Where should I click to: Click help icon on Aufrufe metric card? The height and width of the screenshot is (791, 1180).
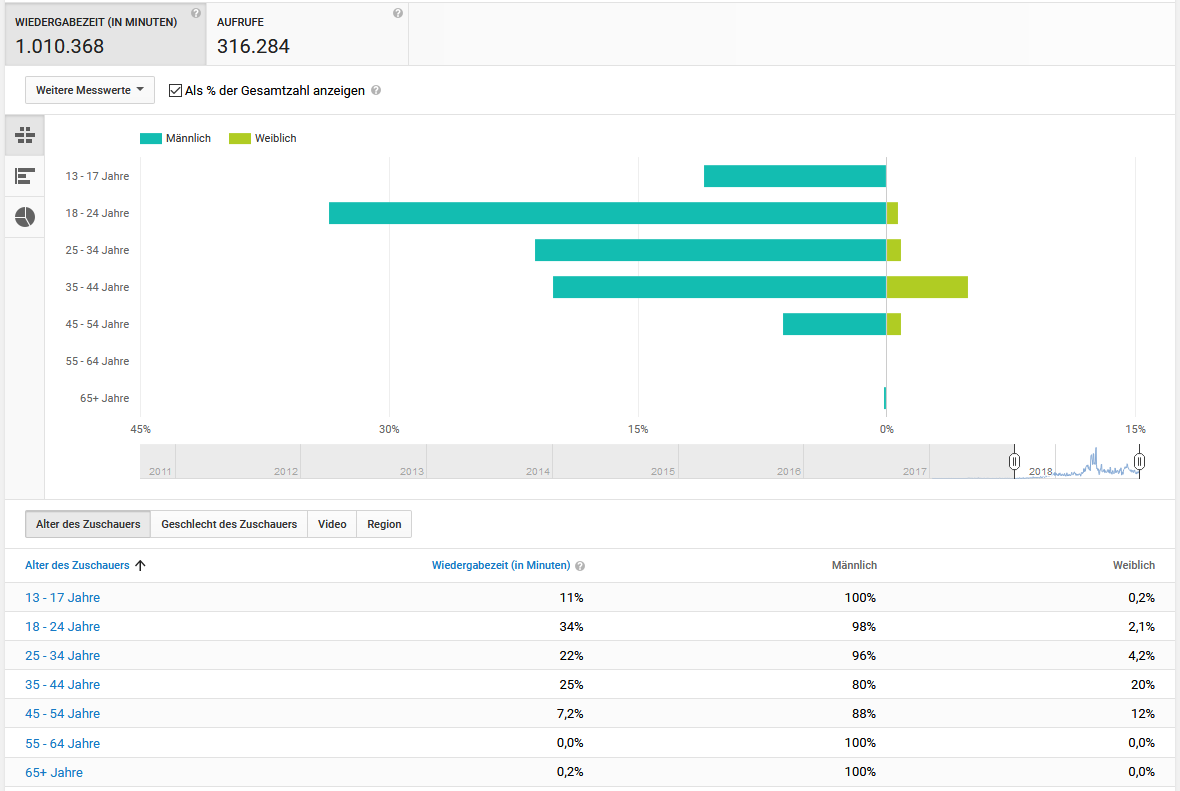[398, 14]
